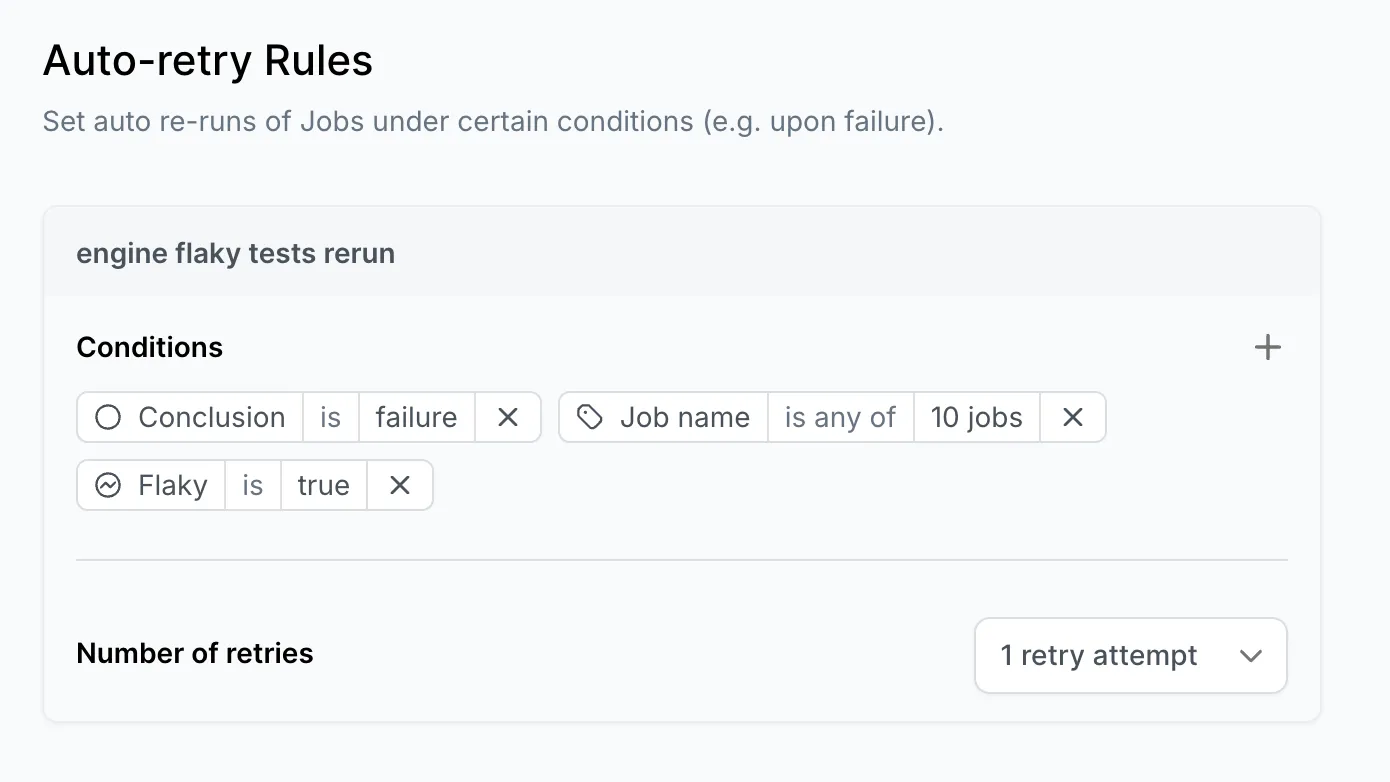Remove the Conclusion condition with its X icon
Image resolution: width=1390 pixels, height=782 pixels.
click(x=507, y=417)
